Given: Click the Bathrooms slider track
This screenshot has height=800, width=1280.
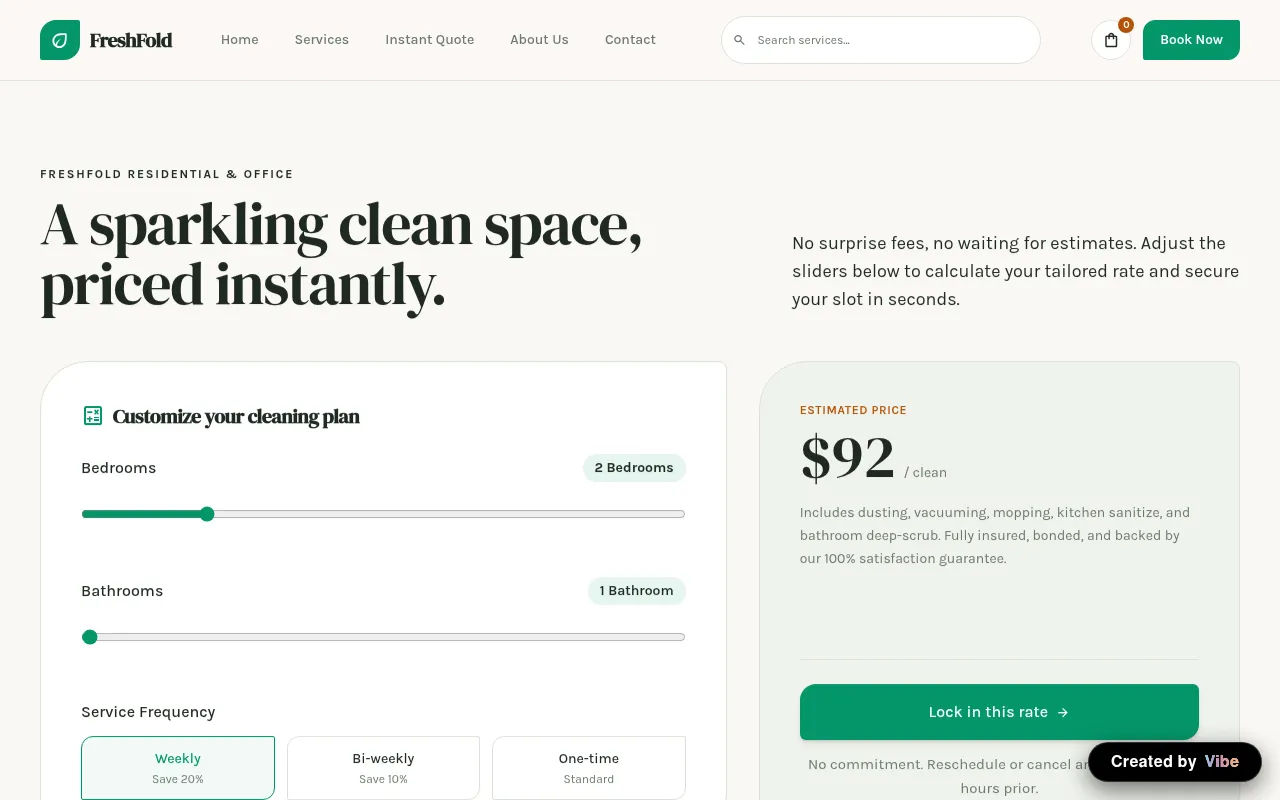Looking at the screenshot, I should pos(383,637).
